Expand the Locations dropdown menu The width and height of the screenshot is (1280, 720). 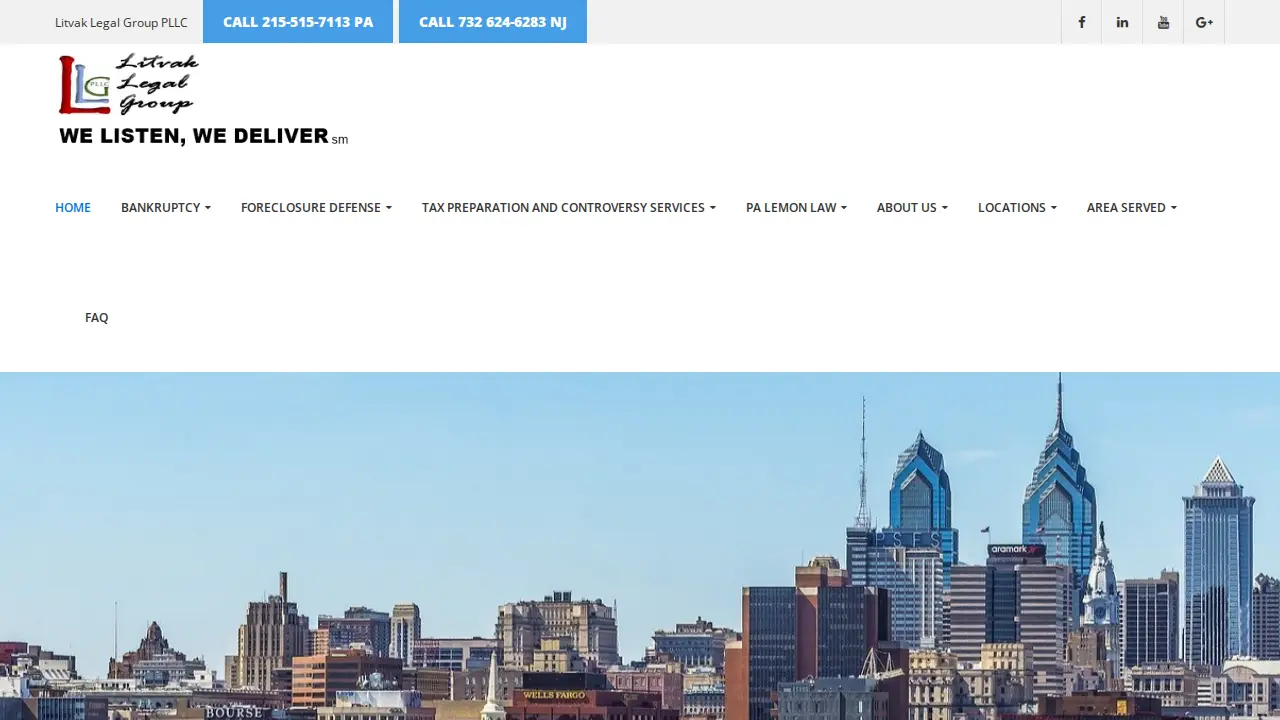(x=1017, y=207)
